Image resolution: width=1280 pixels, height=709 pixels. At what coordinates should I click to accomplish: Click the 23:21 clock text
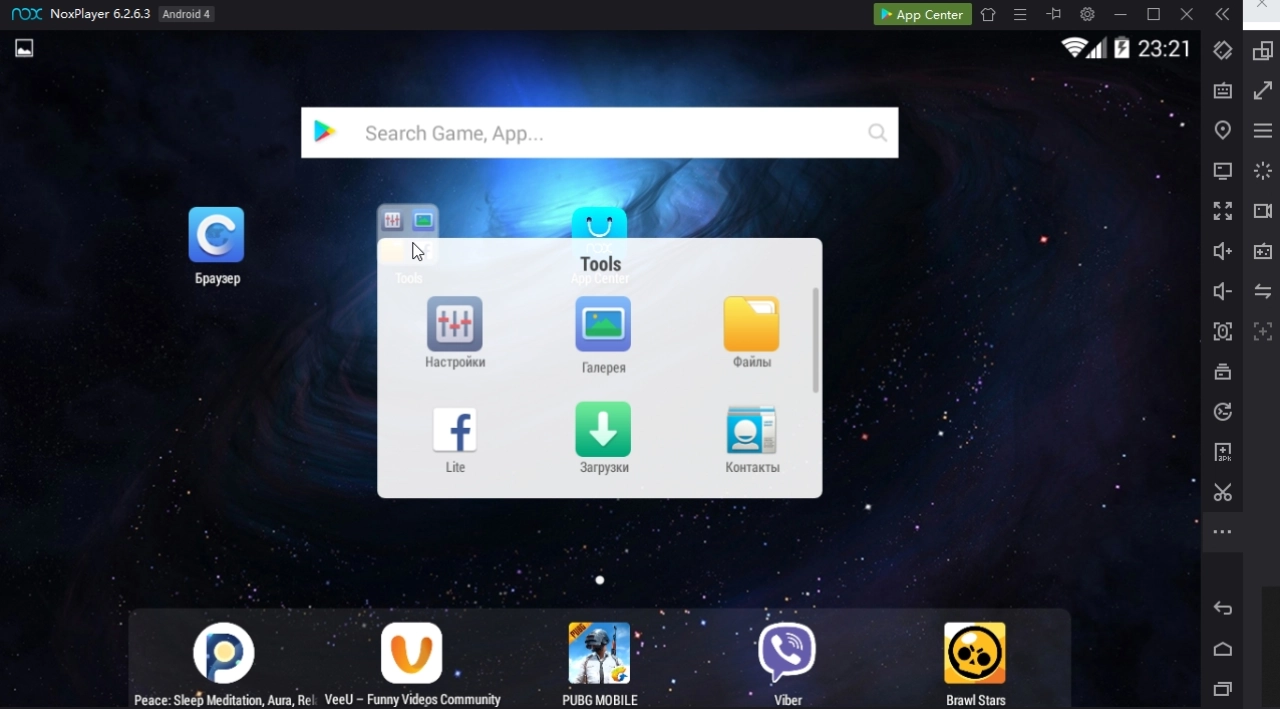pyautogui.click(x=1164, y=49)
